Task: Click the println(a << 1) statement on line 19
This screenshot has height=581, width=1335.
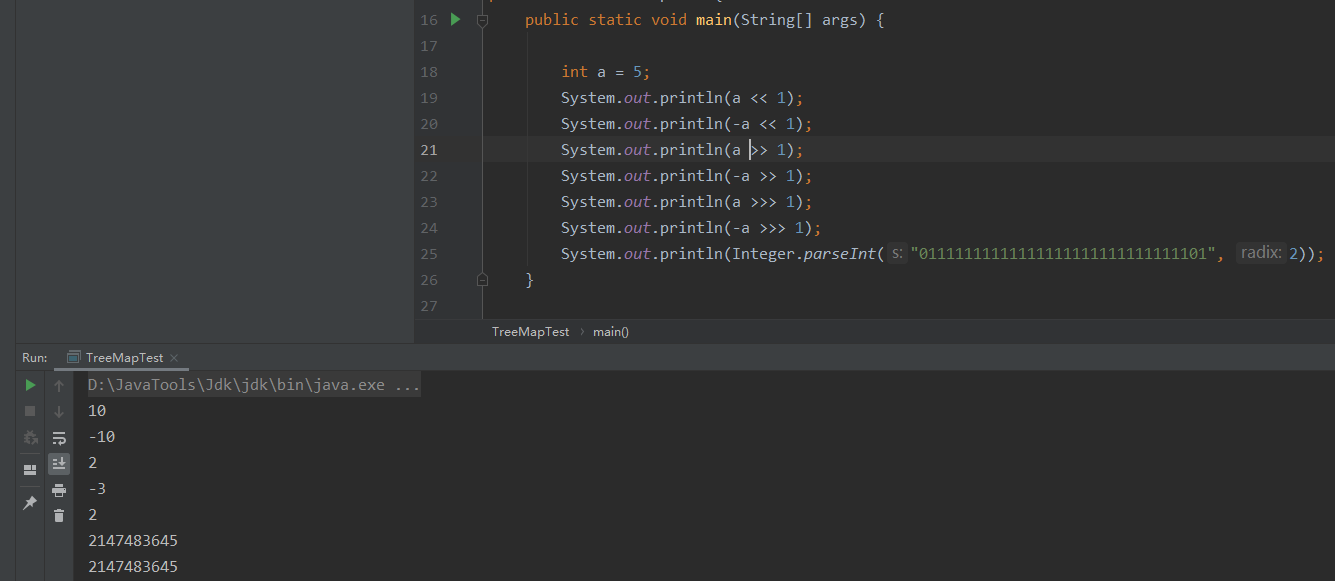Action: tap(682, 98)
